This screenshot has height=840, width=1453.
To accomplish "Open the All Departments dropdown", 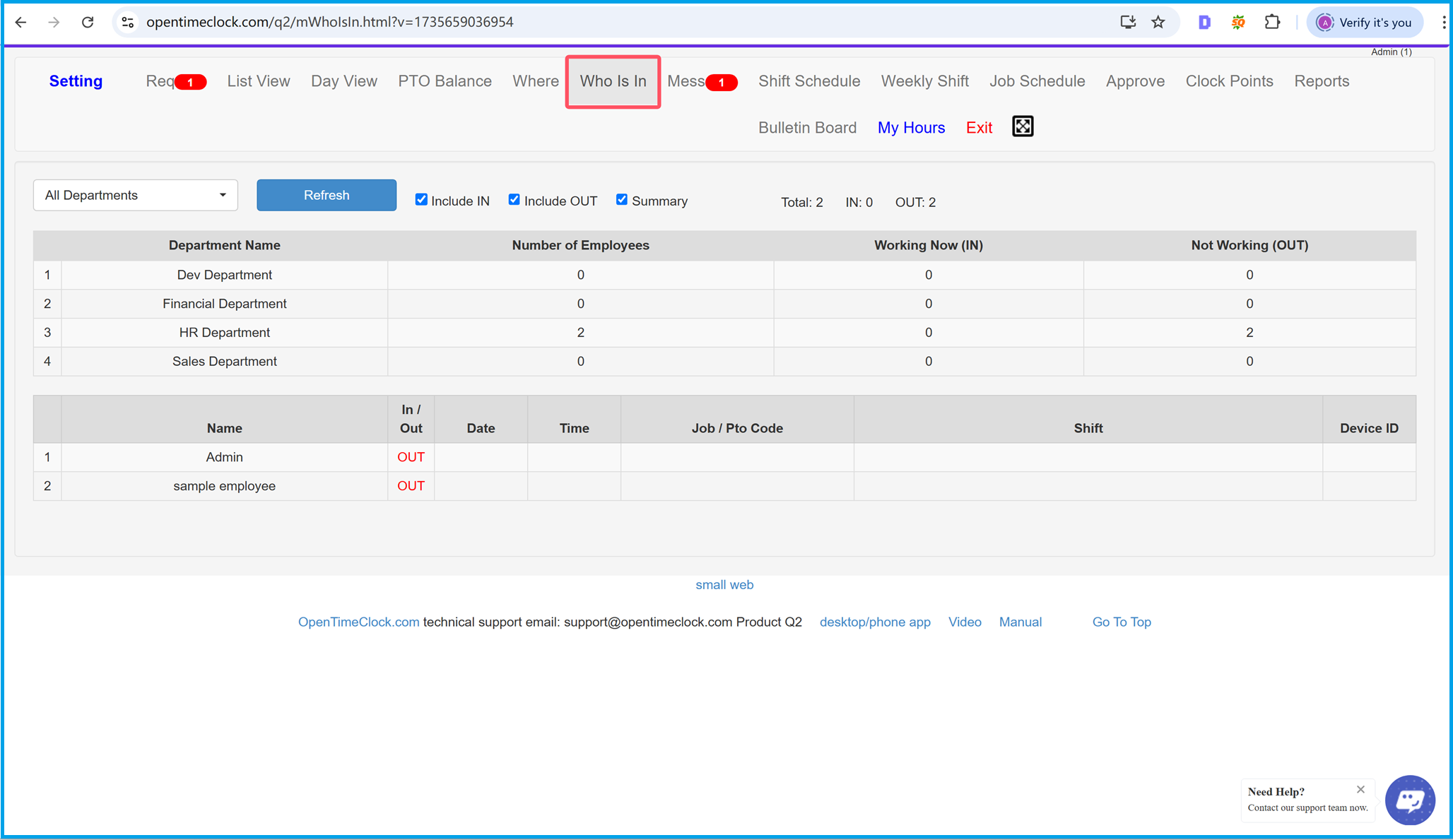I will pyautogui.click(x=136, y=195).
